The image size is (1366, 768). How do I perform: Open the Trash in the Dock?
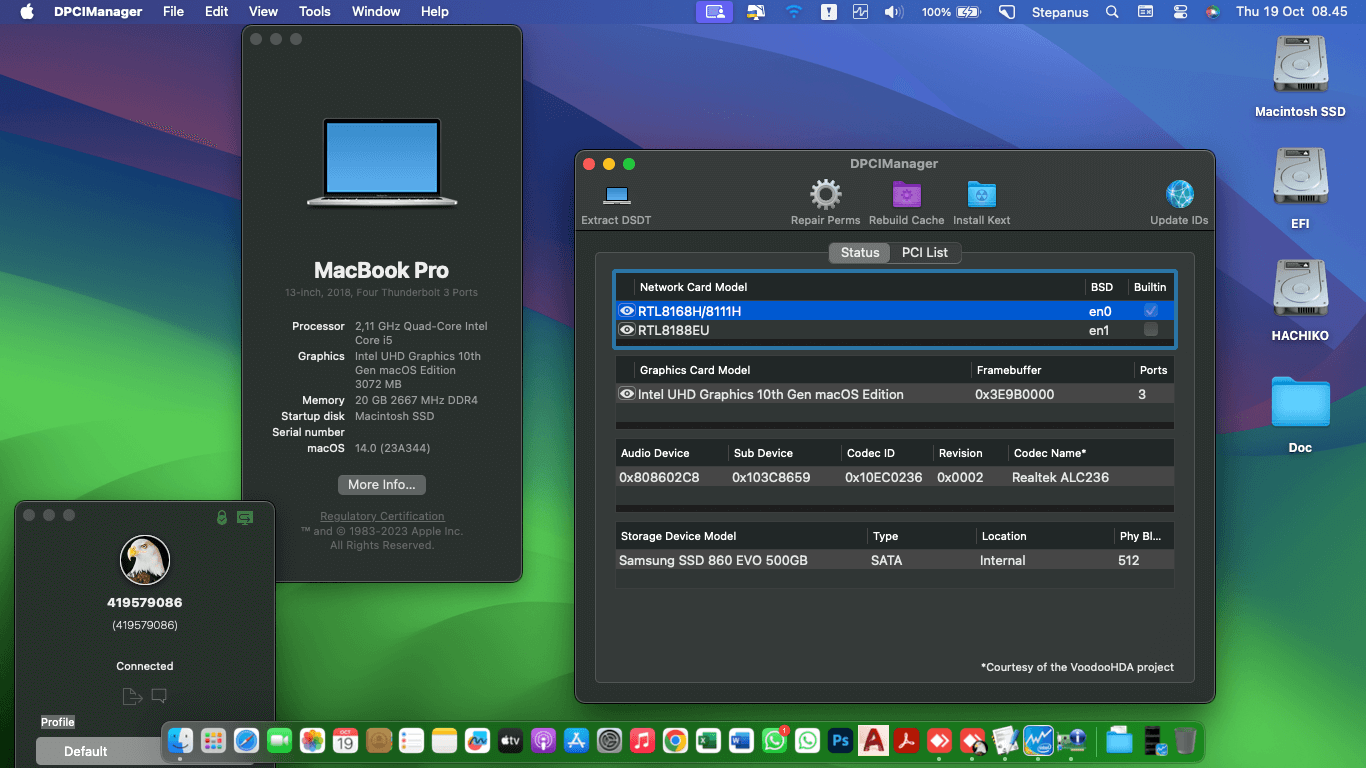click(x=1185, y=741)
